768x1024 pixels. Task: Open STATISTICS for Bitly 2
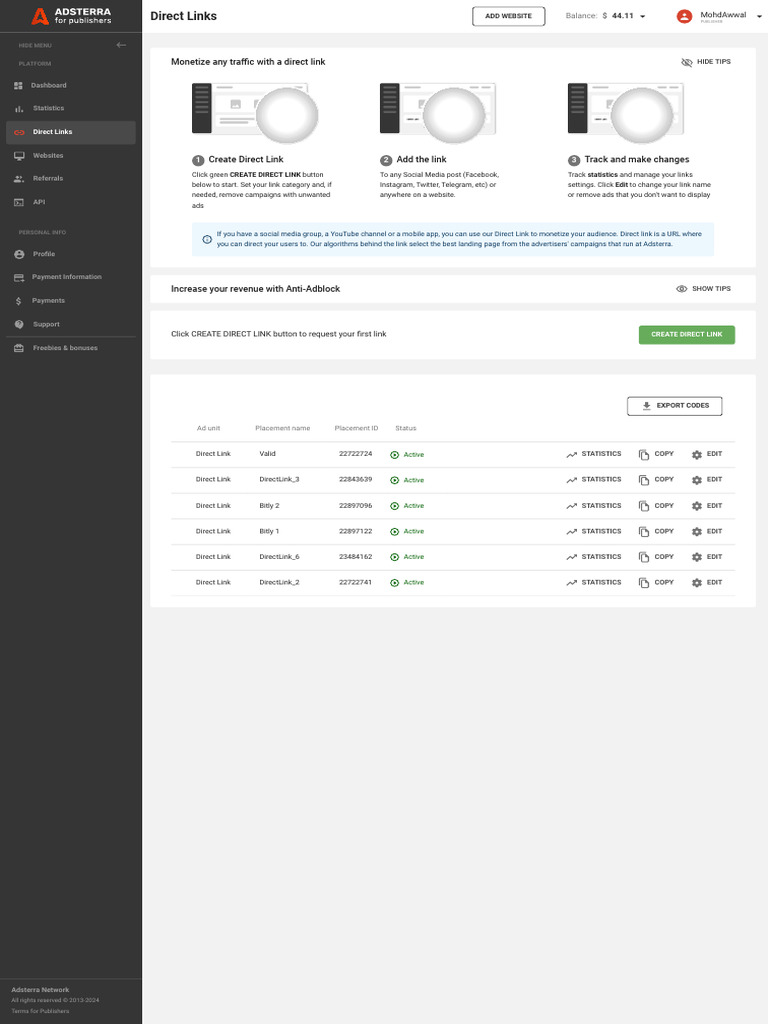(x=594, y=505)
